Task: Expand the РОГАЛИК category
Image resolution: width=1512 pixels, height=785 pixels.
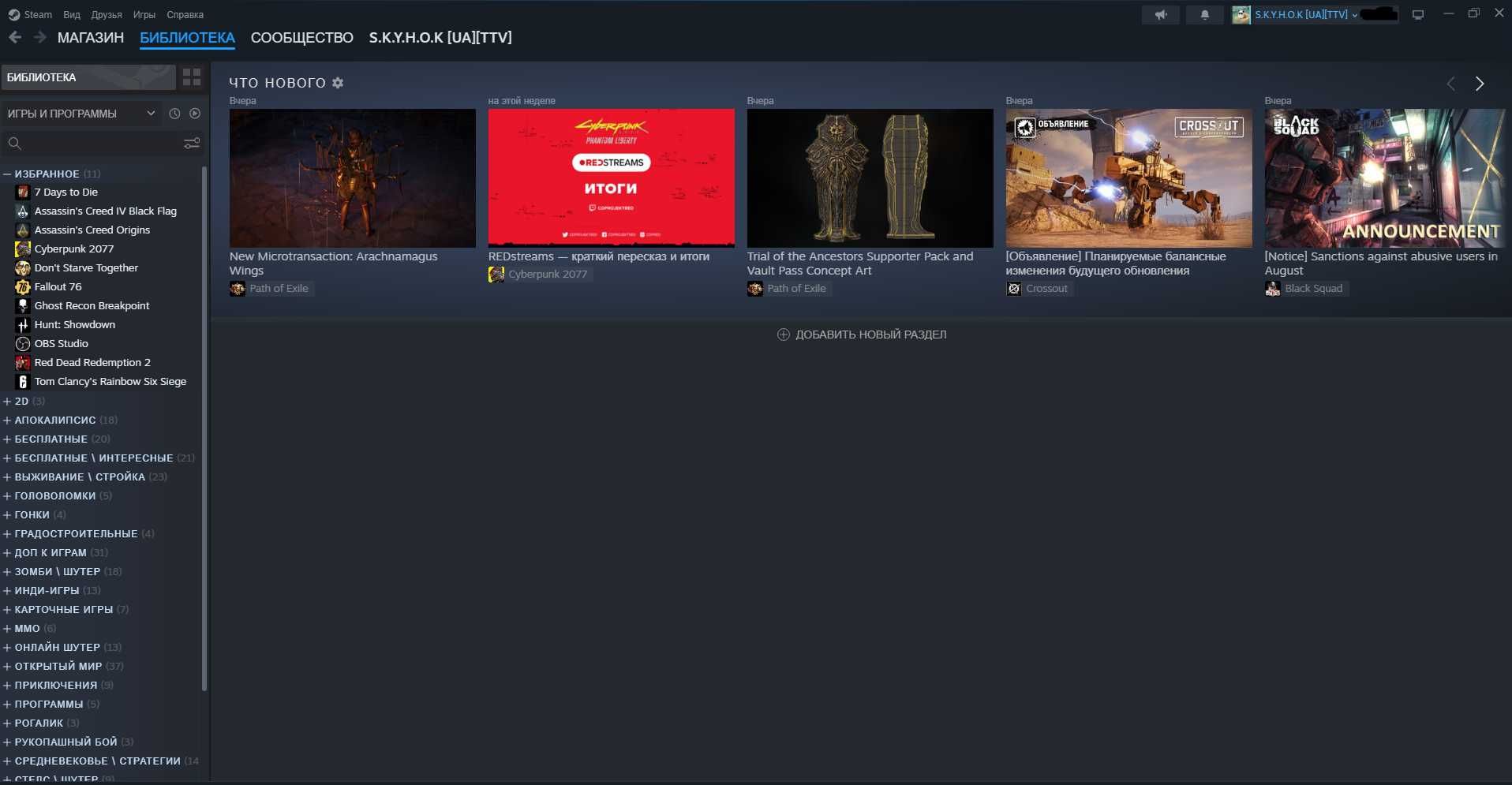Action: (x=7, y=723)
